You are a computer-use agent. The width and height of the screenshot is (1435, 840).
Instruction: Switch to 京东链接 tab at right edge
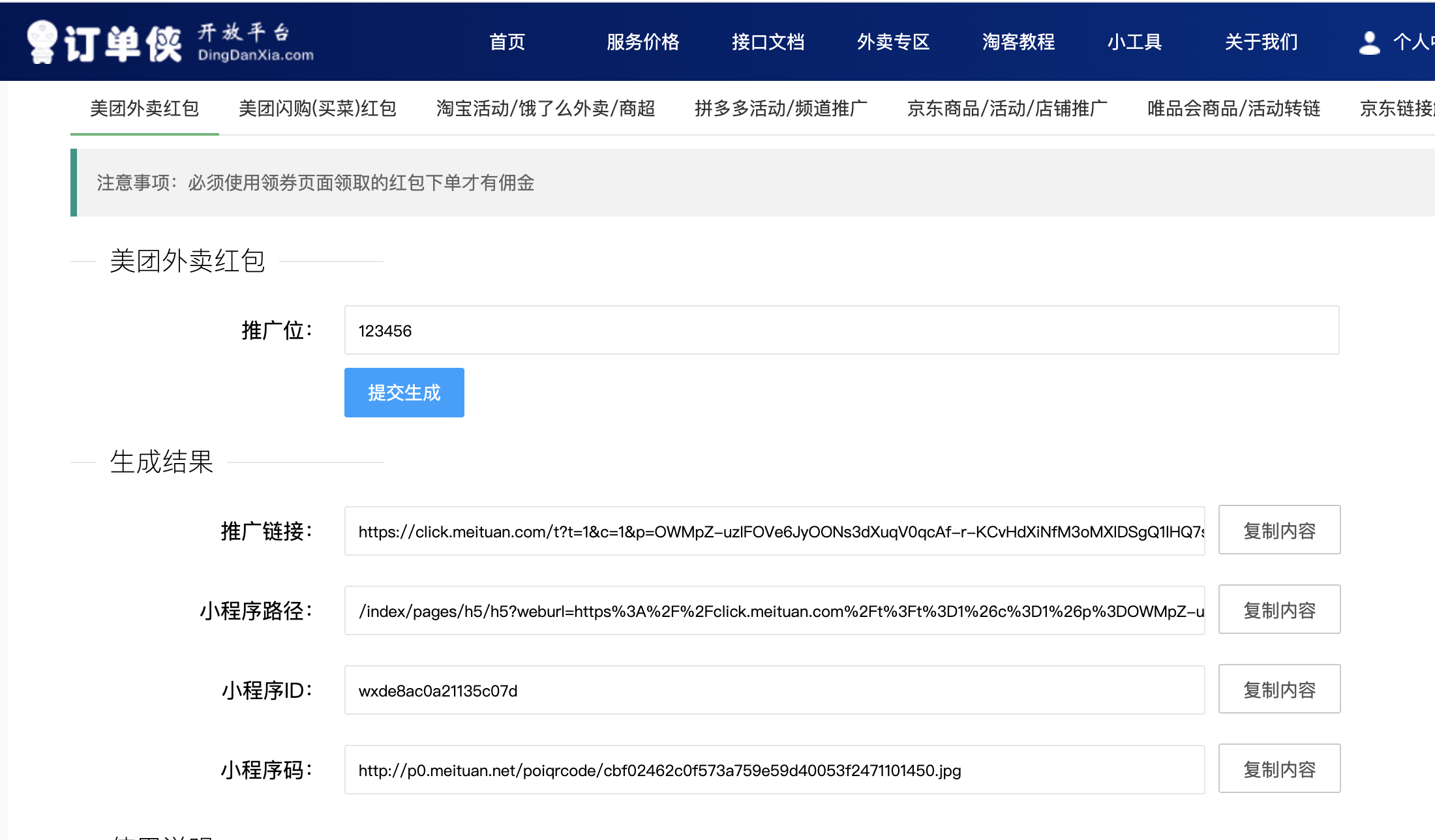(x=1396, y=108)
